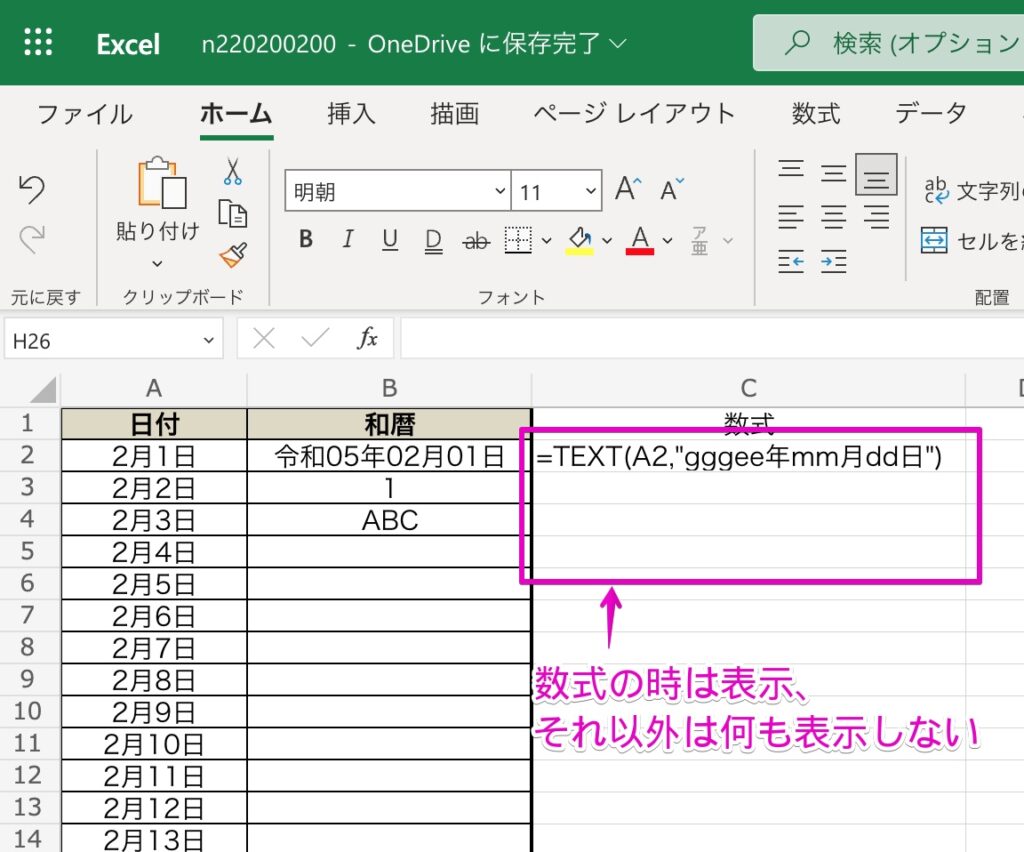Expand fill color options arrow

tap(607, 241)
